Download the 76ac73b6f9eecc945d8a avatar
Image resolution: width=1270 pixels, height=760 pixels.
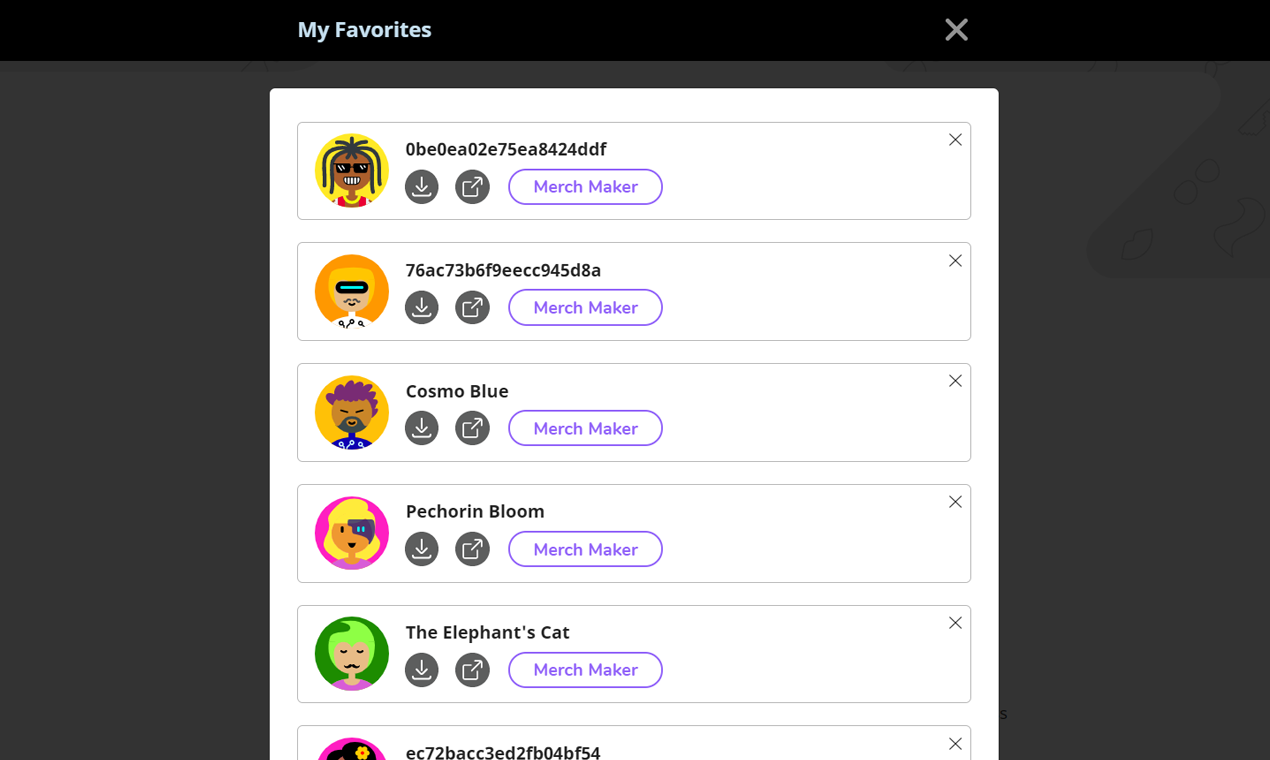[421, 307]
